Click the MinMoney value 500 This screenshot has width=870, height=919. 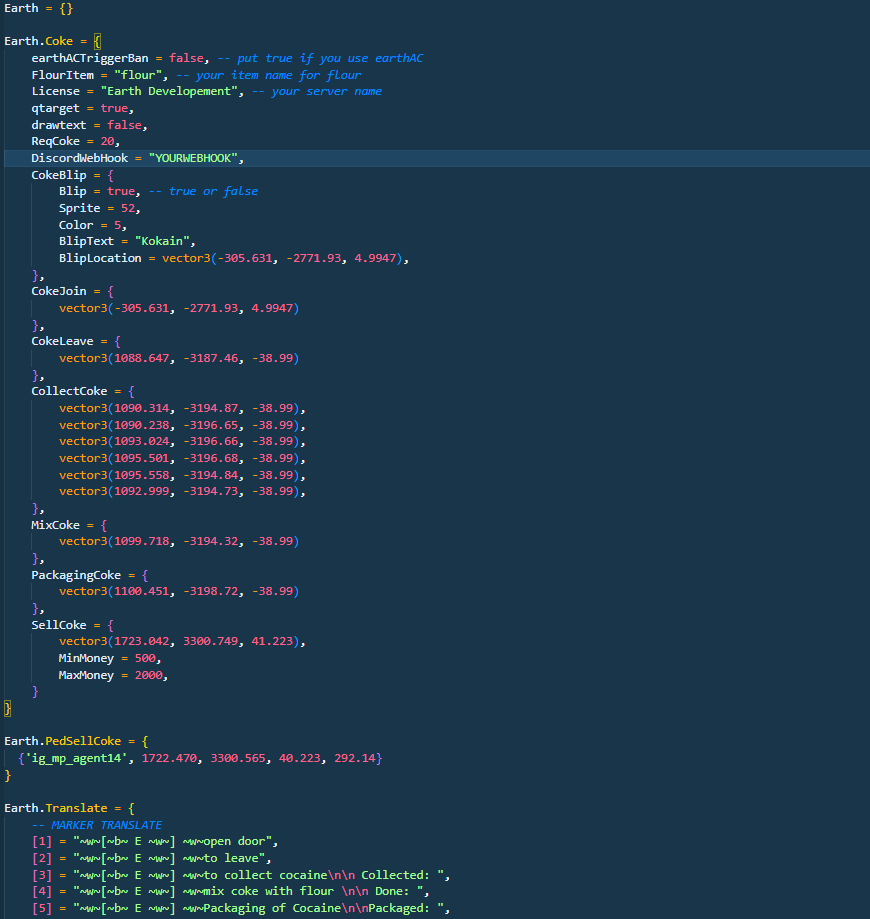tap(145, 659)
